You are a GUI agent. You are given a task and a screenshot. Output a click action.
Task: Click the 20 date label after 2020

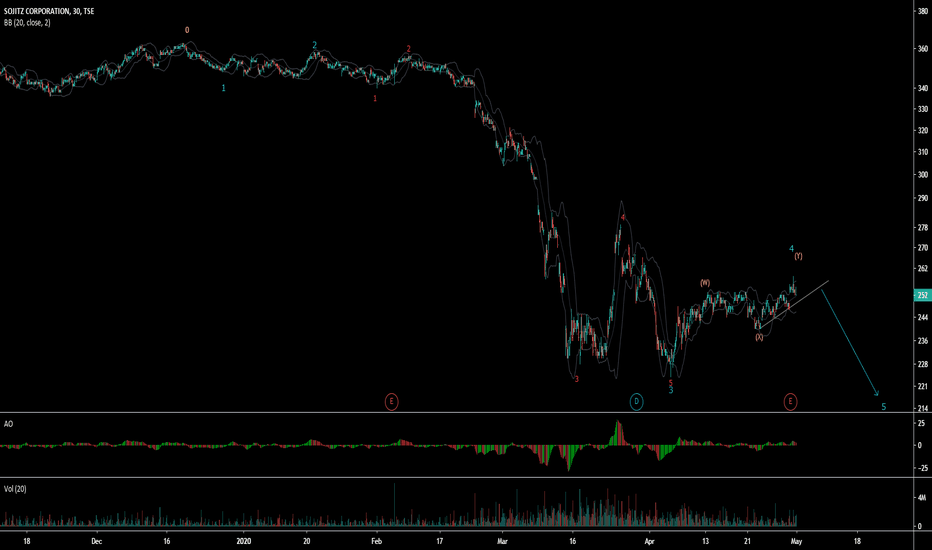point(307,541)
